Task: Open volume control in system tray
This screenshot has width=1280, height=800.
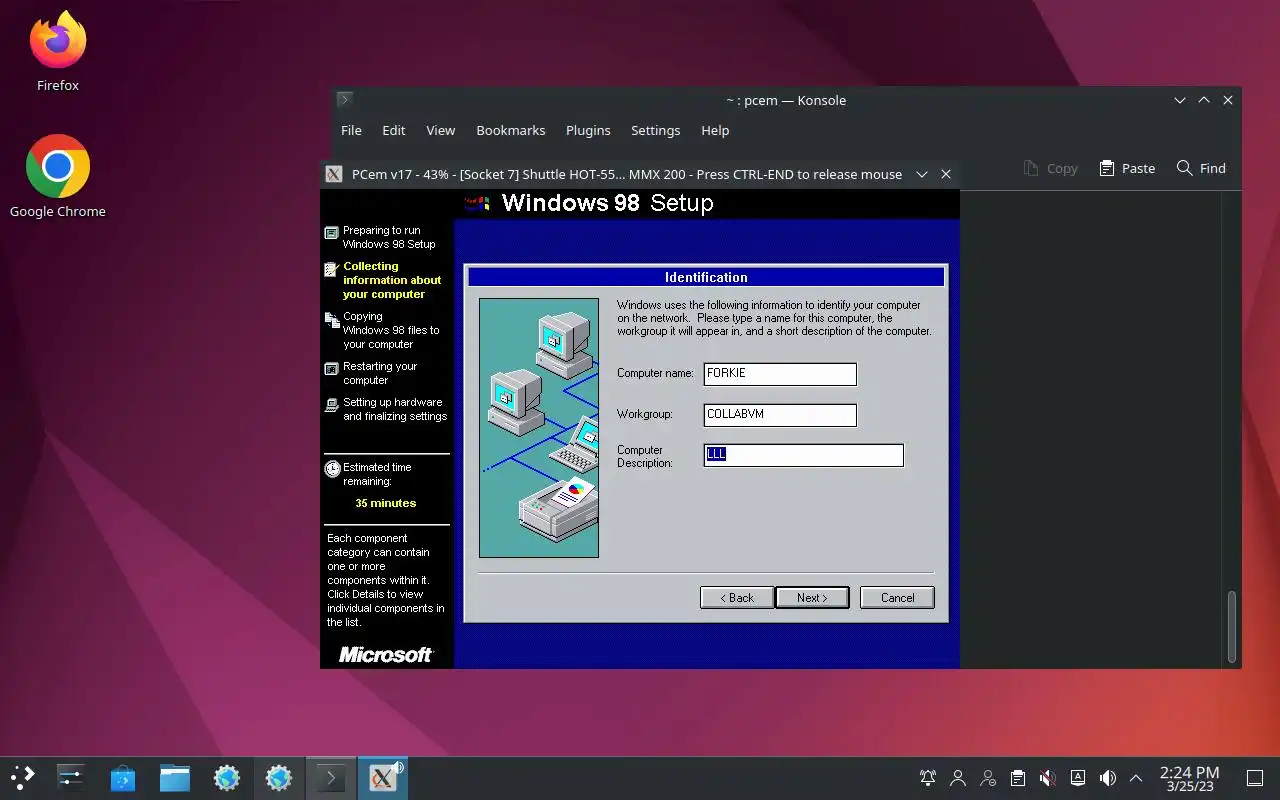Action: [1108, 778]
